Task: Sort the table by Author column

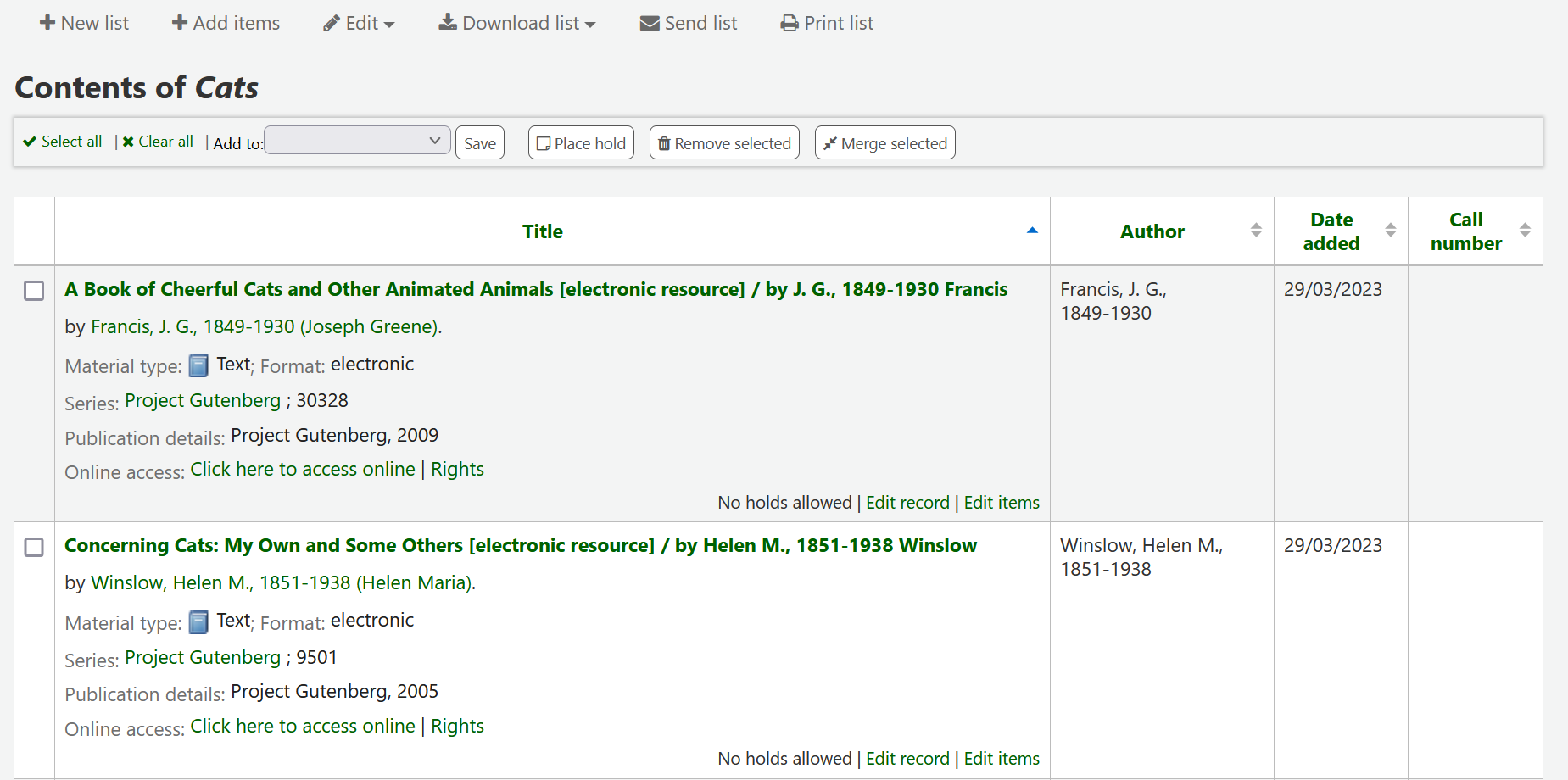Action: [x=1152, y=230]
